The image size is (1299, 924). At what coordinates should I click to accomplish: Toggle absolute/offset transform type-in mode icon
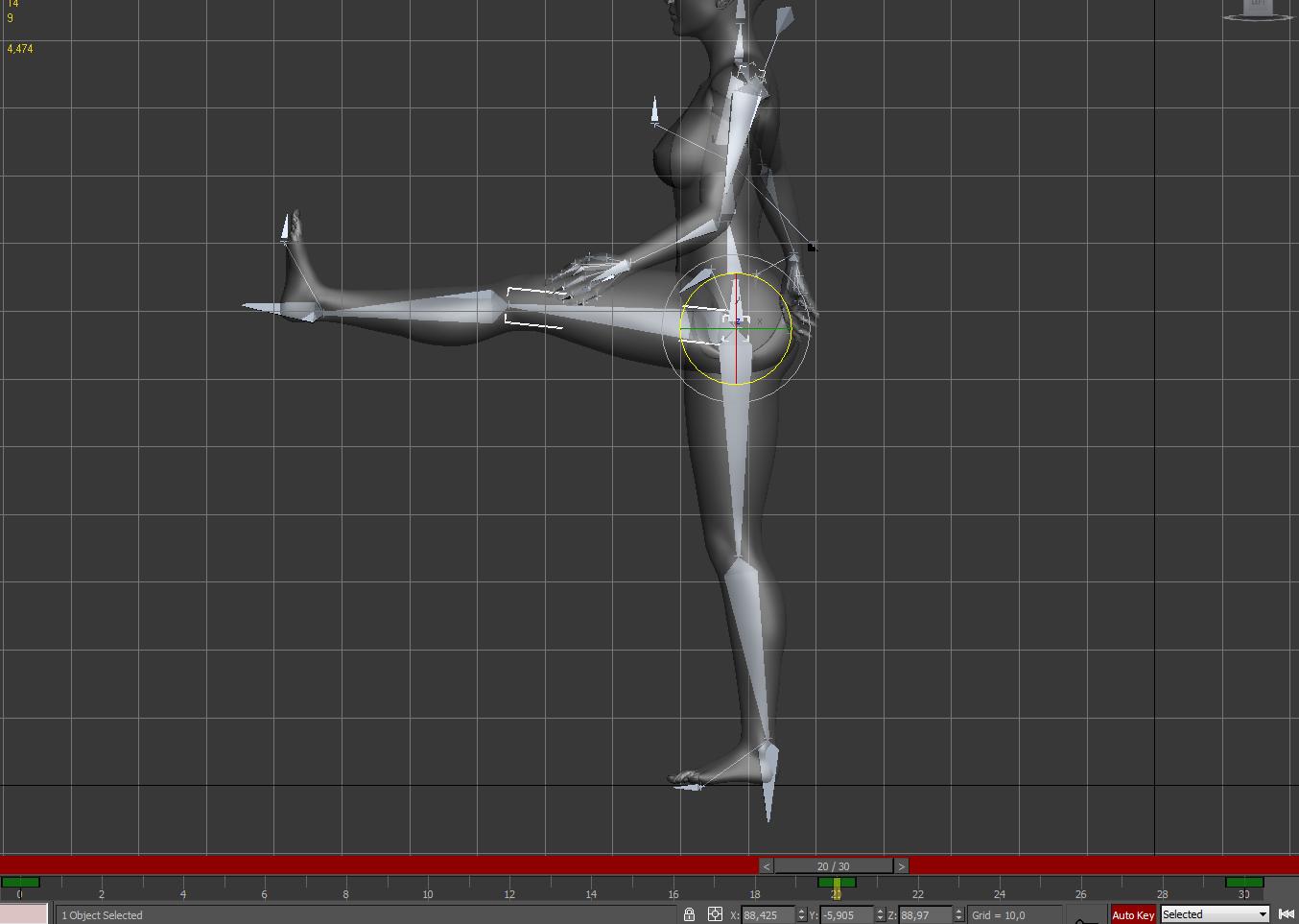pyautogui.click(x=715, y=914)
